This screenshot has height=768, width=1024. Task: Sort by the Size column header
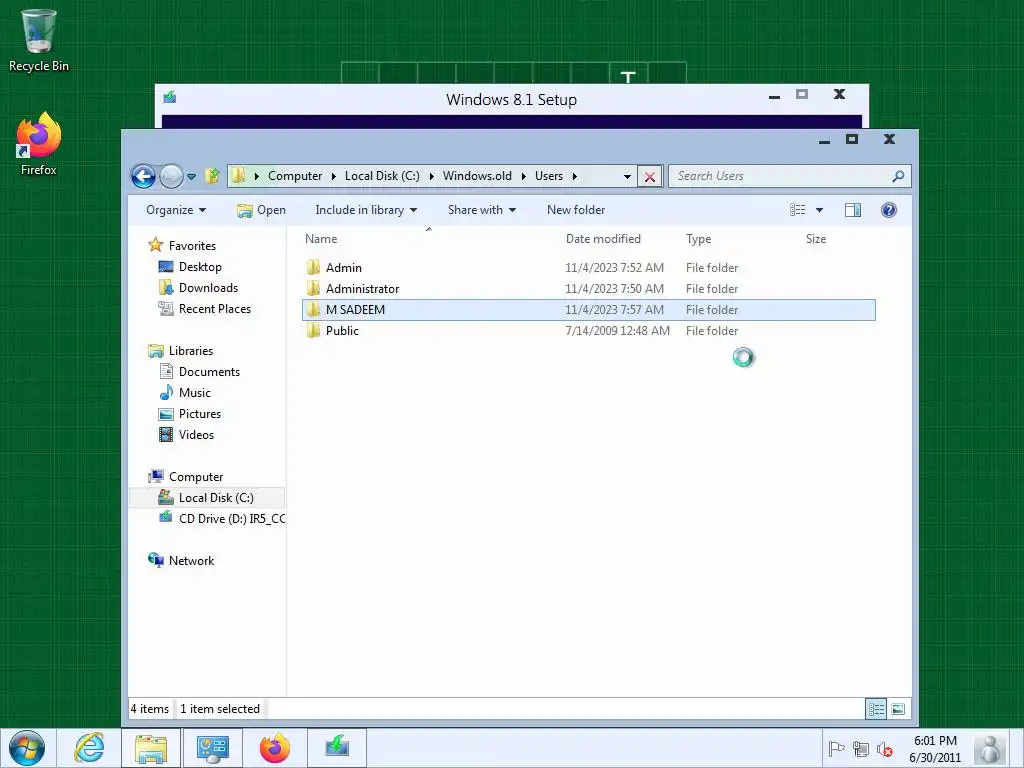point(816,239)
